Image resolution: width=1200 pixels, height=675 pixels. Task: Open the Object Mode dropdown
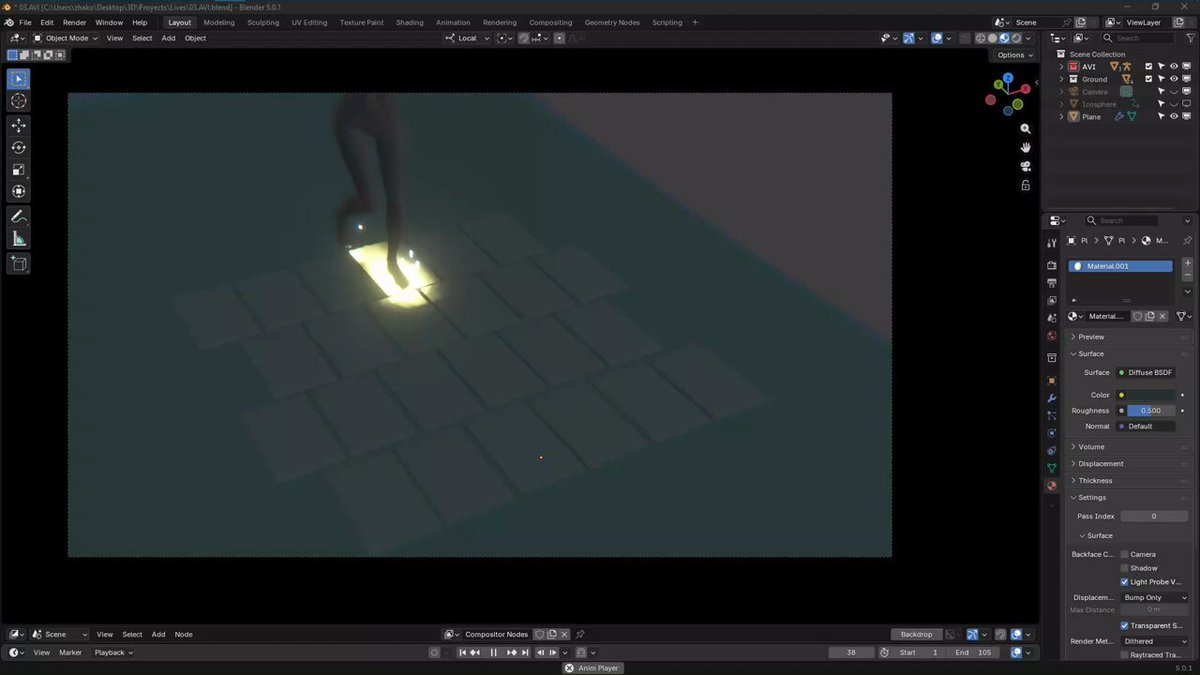pyautogui.click(x=65, y=38)
